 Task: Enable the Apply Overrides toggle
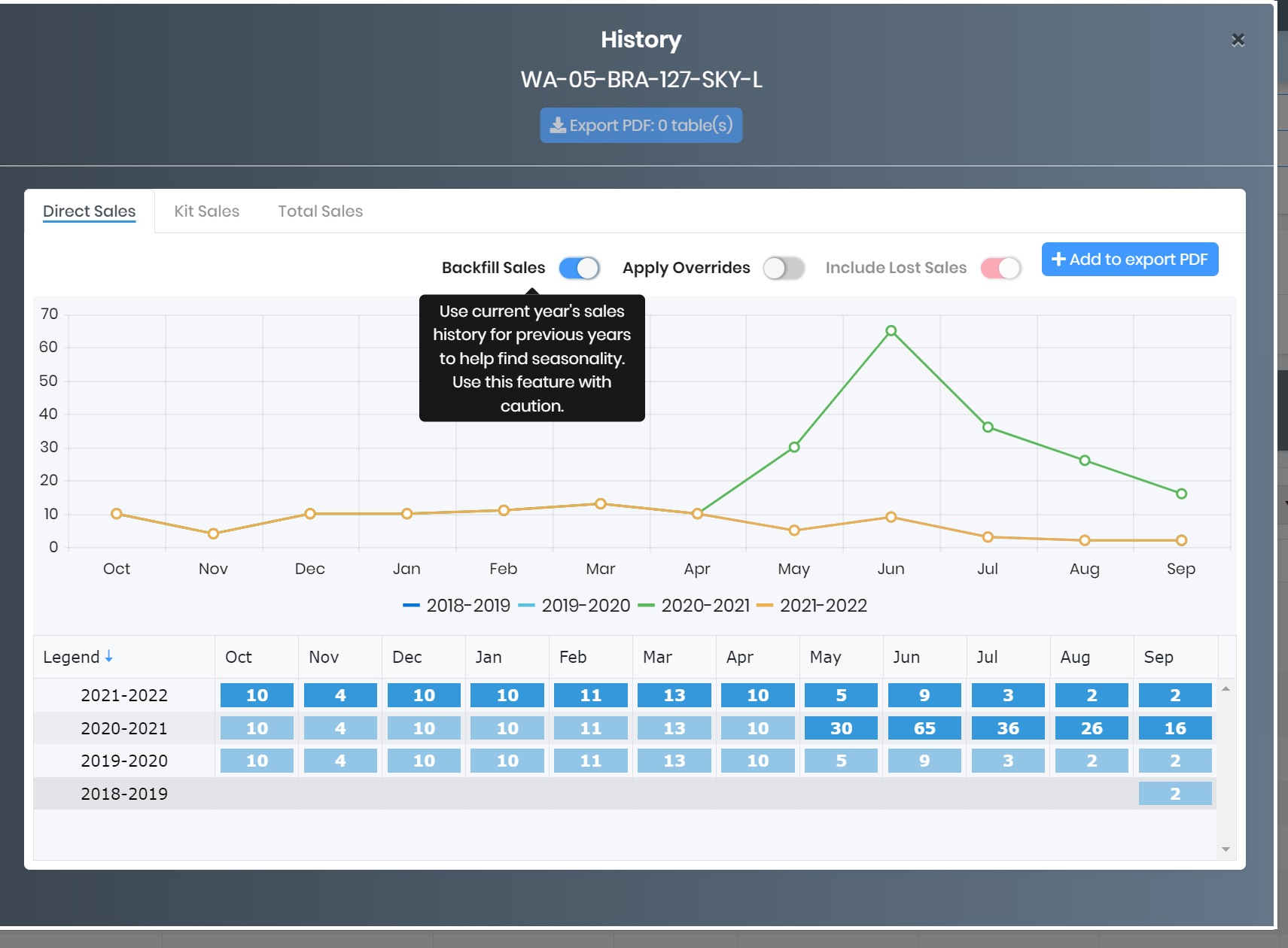point(784,268)
